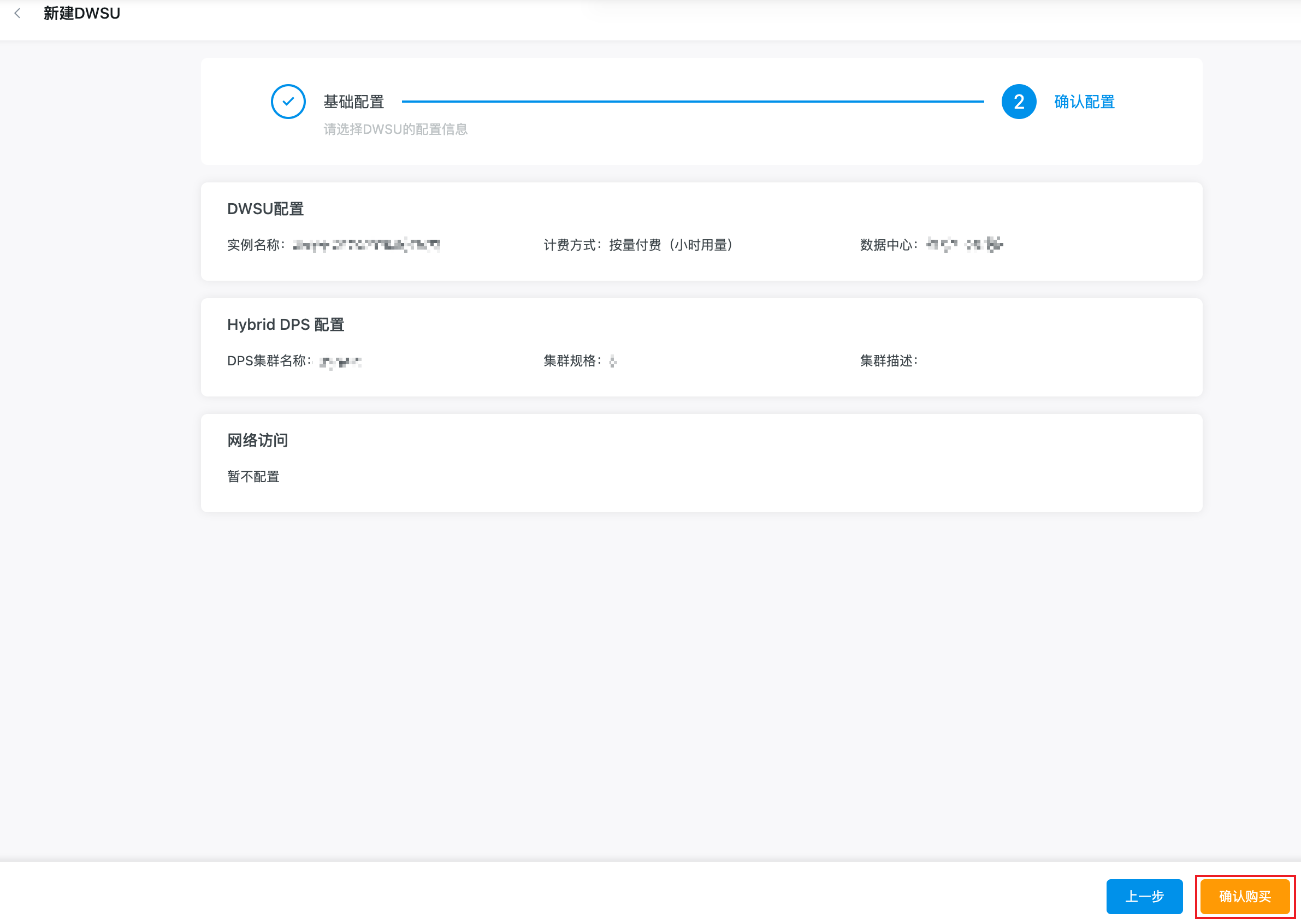Click the checkmark circle for 基础配置 step
Screen dimensions: 1301x924
[x=288, y=102]
